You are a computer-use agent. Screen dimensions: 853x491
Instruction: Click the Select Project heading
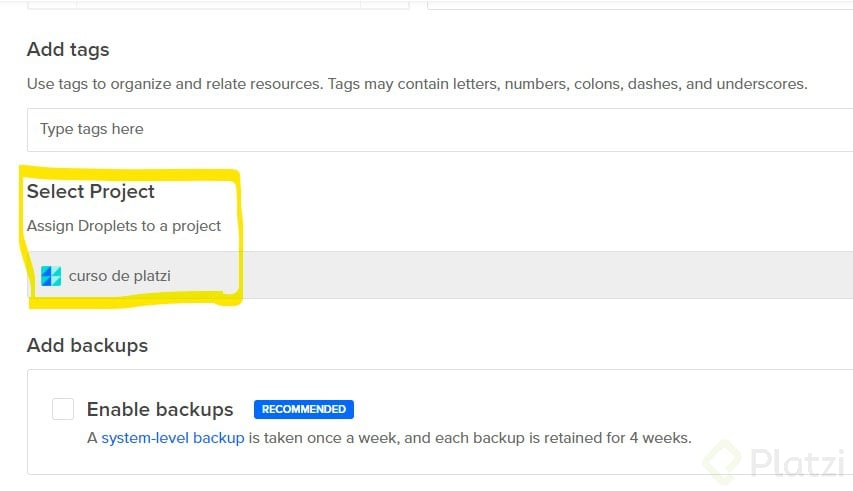coord(91,191)
